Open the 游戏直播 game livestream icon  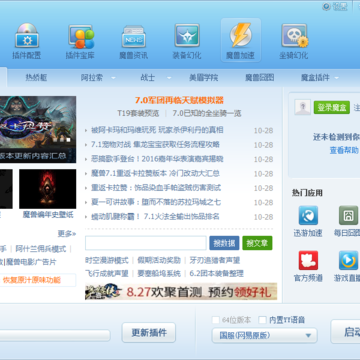pos(349,260)
